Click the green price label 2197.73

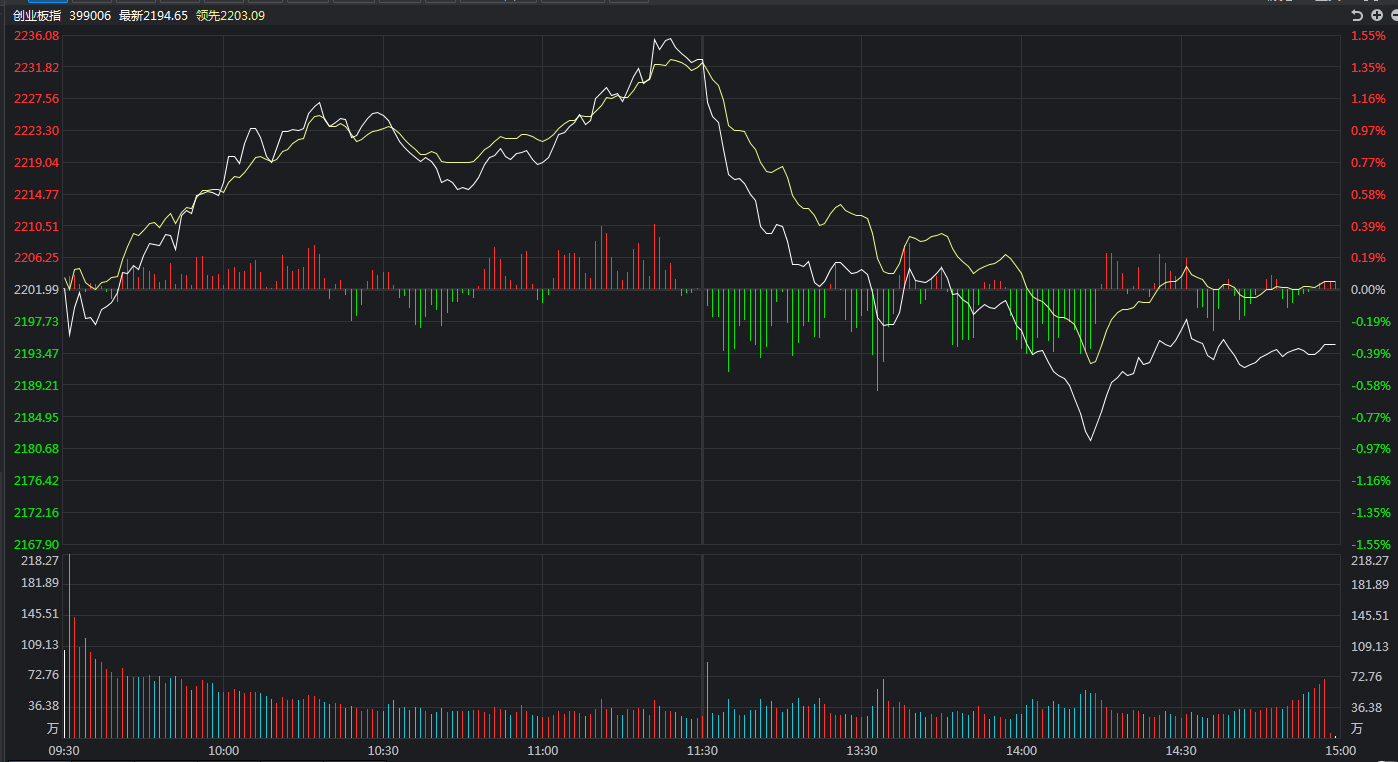coord(37,321)
